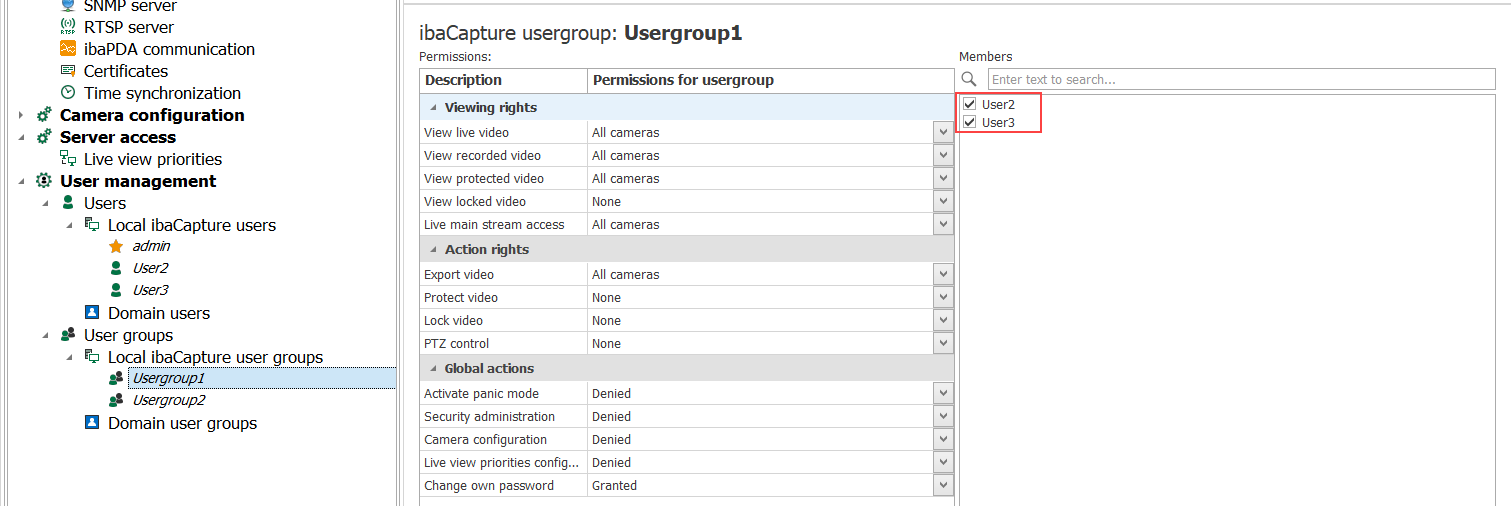1511x506 pixels.
Task: Collapse the User groups tree node
Action: [x=45, y=335]
